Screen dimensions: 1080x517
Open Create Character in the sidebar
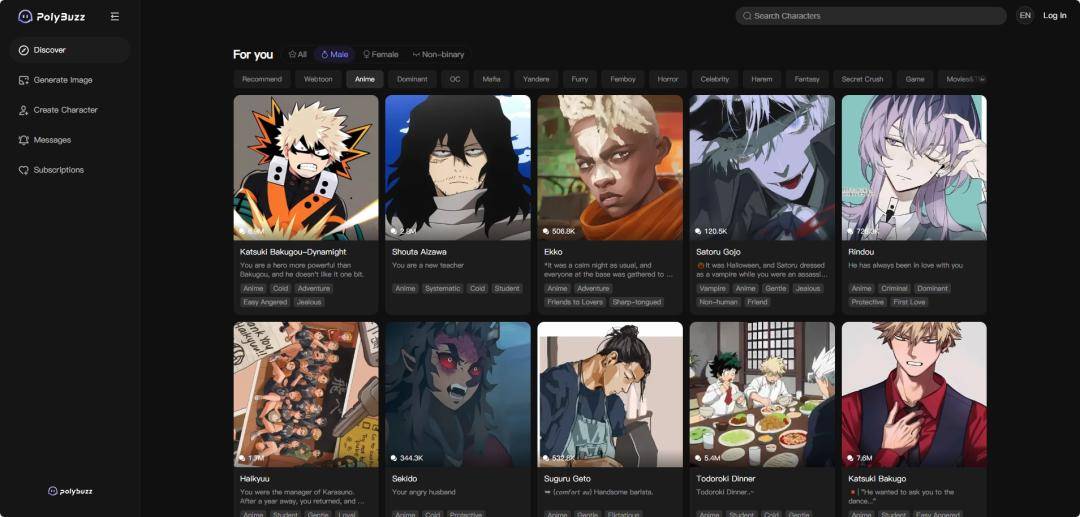pos(70,110)
